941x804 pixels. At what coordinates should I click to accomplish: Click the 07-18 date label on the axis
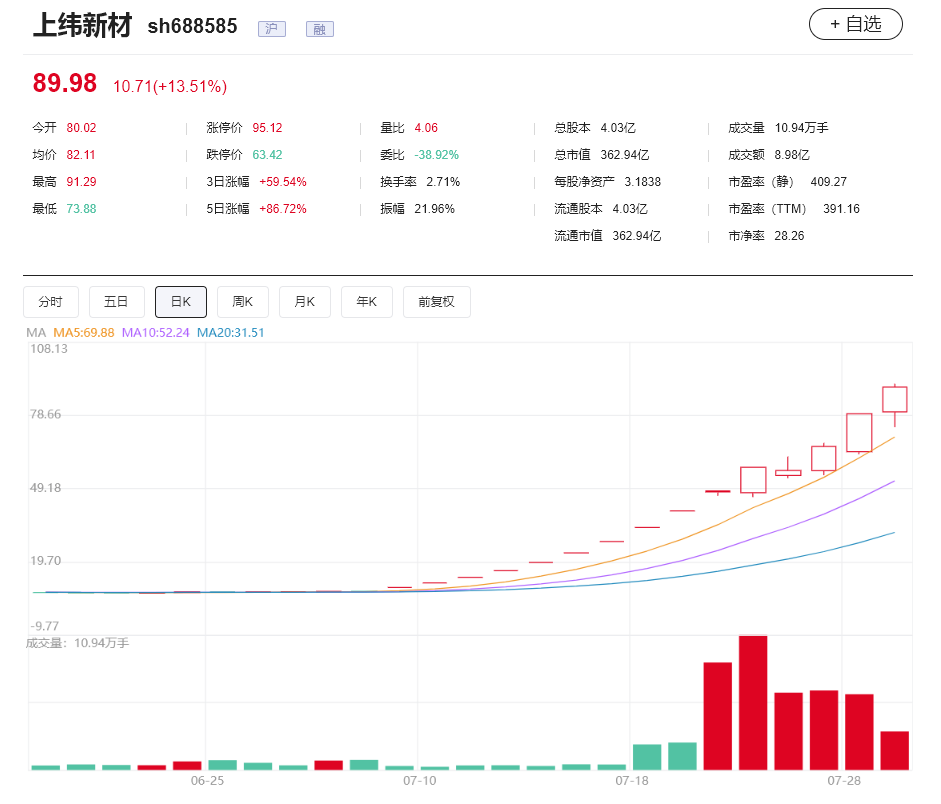click(632, 781)
